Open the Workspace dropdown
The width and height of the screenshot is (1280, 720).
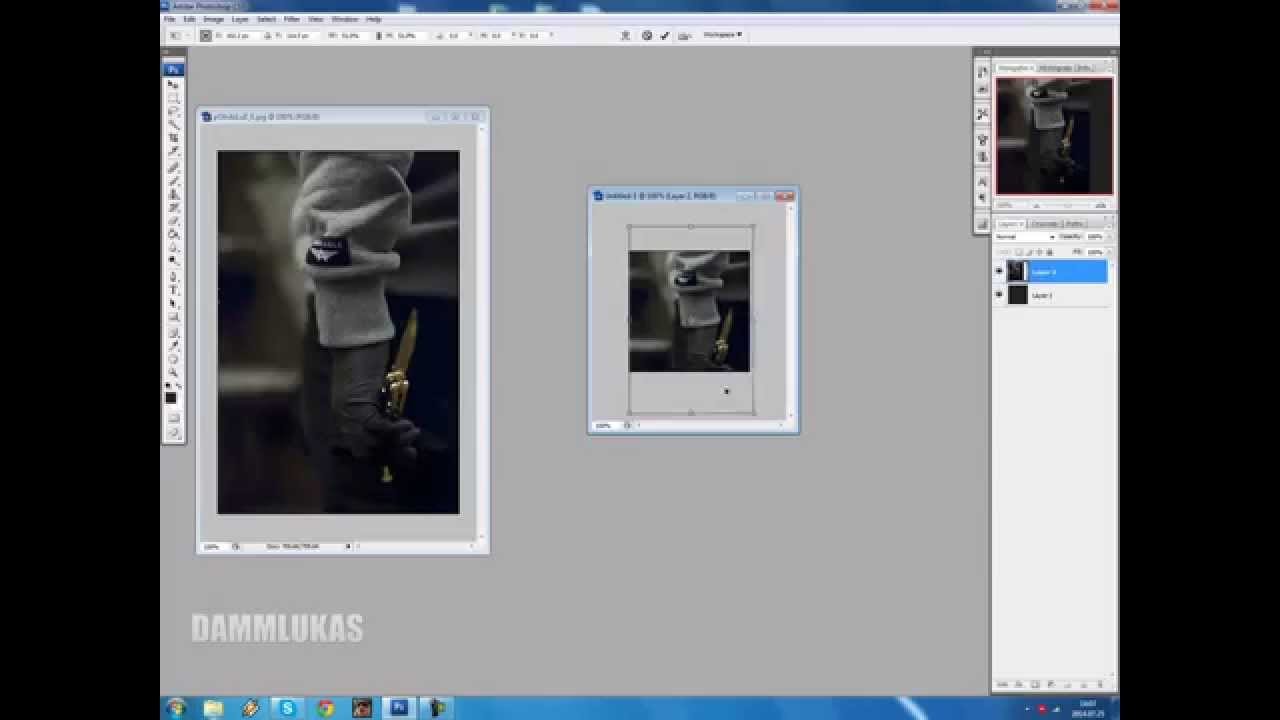pos(722,35)
